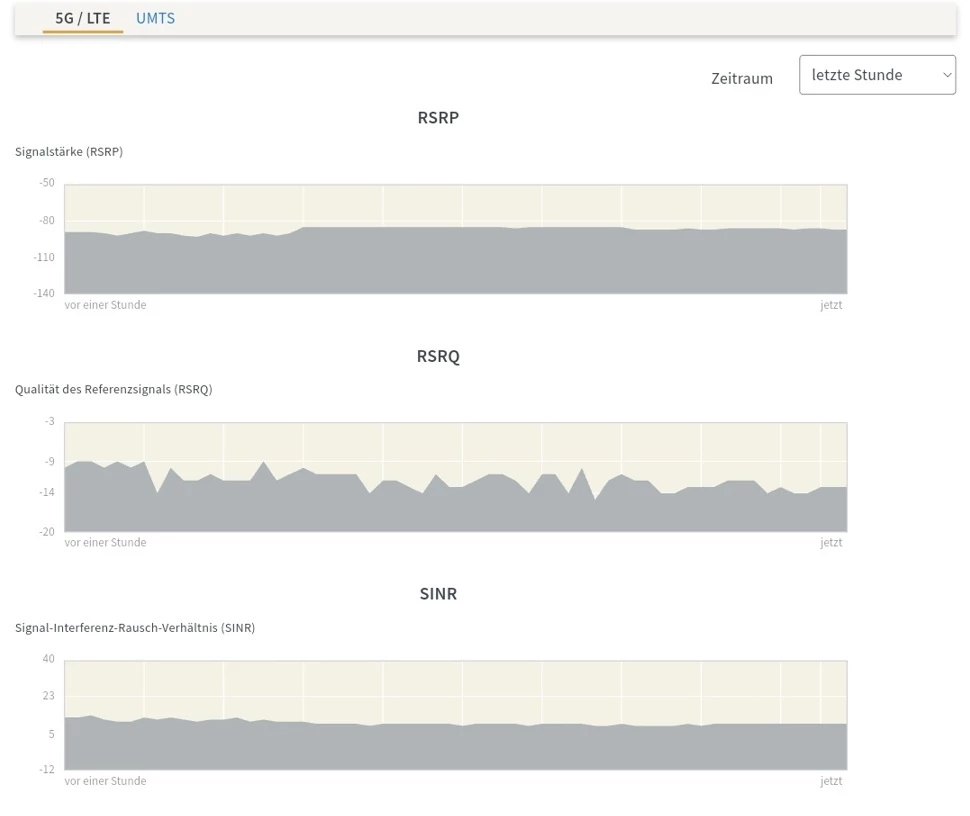Click the SINR section heading
The image size is (970, 816).
[x=438, y=594]
